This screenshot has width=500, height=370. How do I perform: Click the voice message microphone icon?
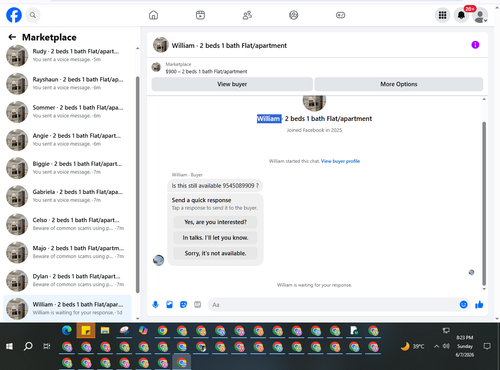pos(155,304)
